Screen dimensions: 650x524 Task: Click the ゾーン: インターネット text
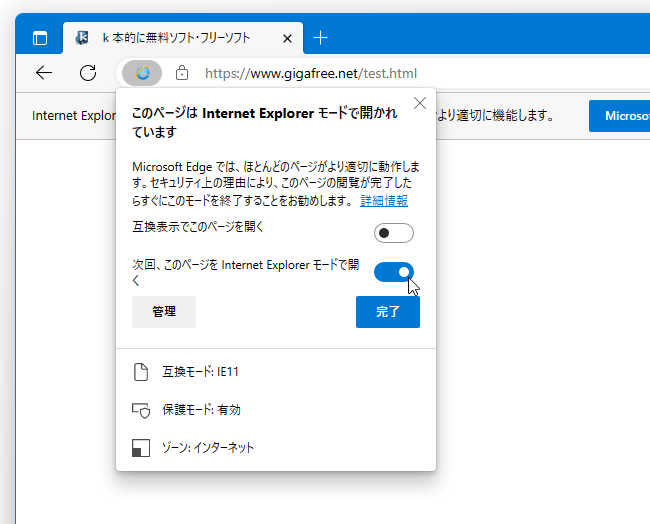pos(208,448)
